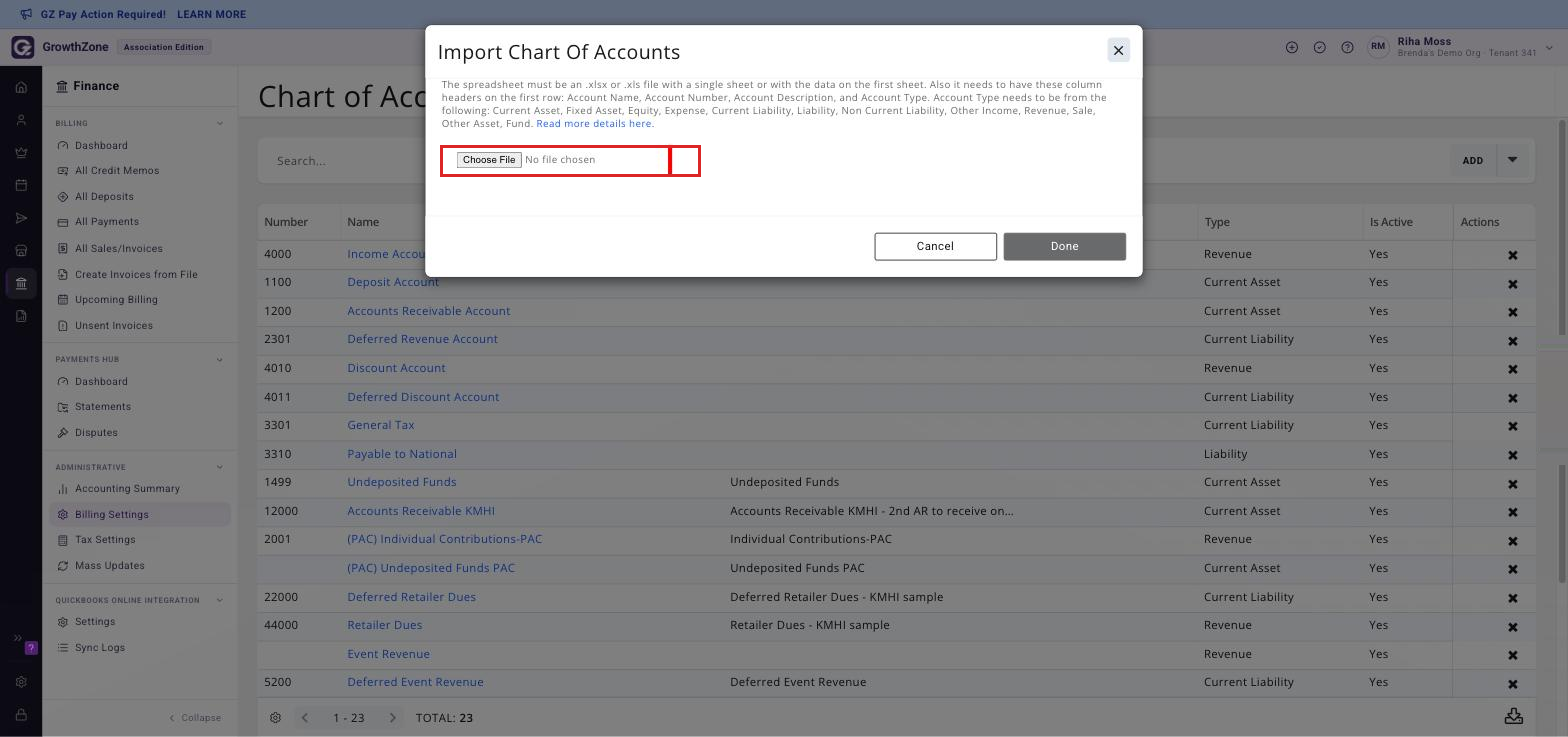
Task: Collapse the BILLING sidebar section
Action: 220,124
